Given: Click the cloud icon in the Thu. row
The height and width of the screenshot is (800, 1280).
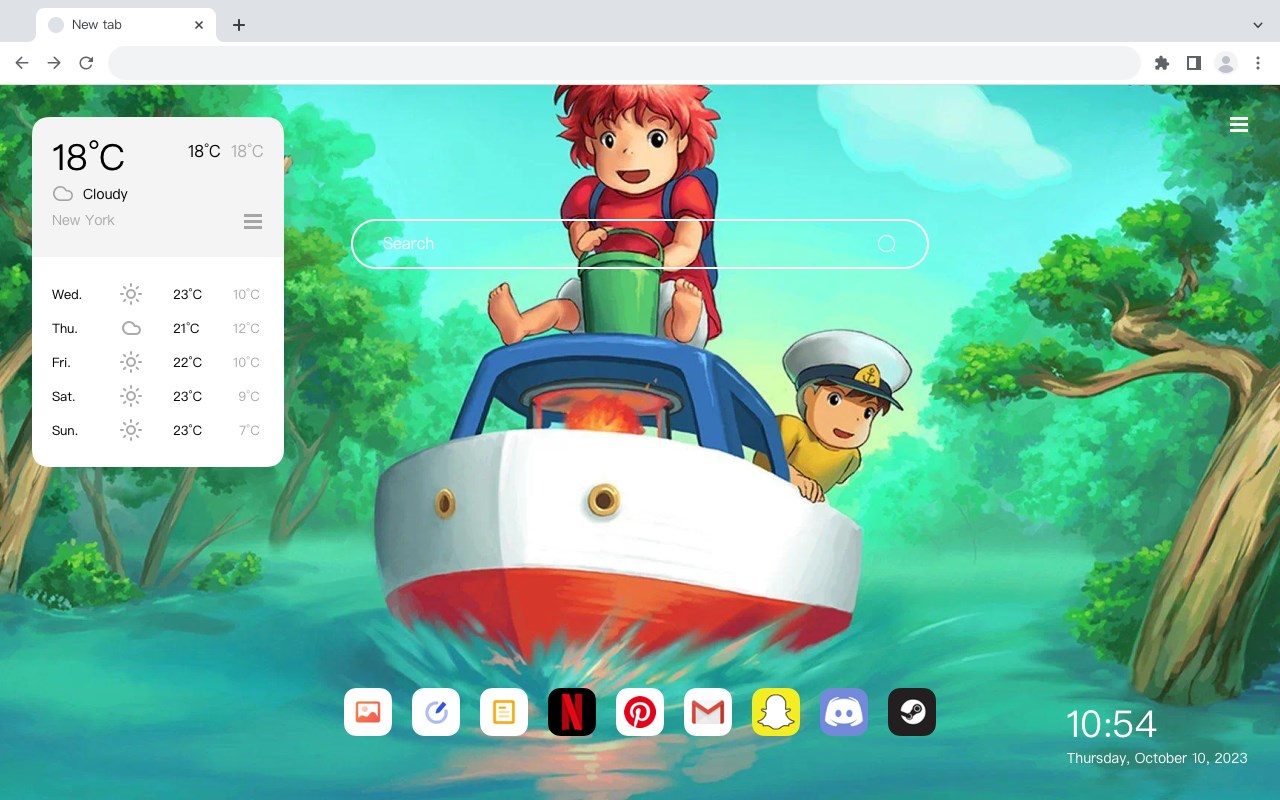Looking at the screenshot, I should 131,328.
